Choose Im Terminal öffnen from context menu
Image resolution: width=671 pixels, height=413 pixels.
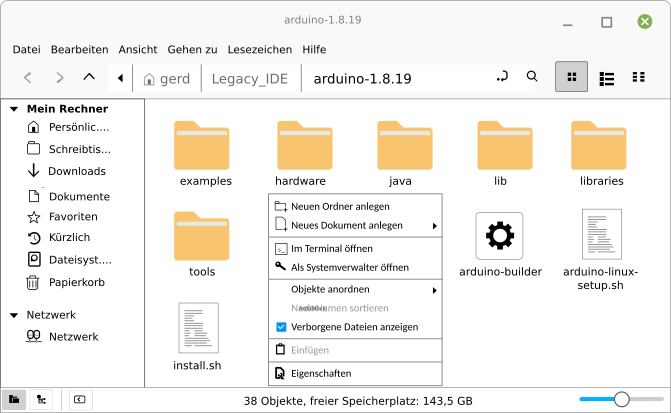(332, 247)
